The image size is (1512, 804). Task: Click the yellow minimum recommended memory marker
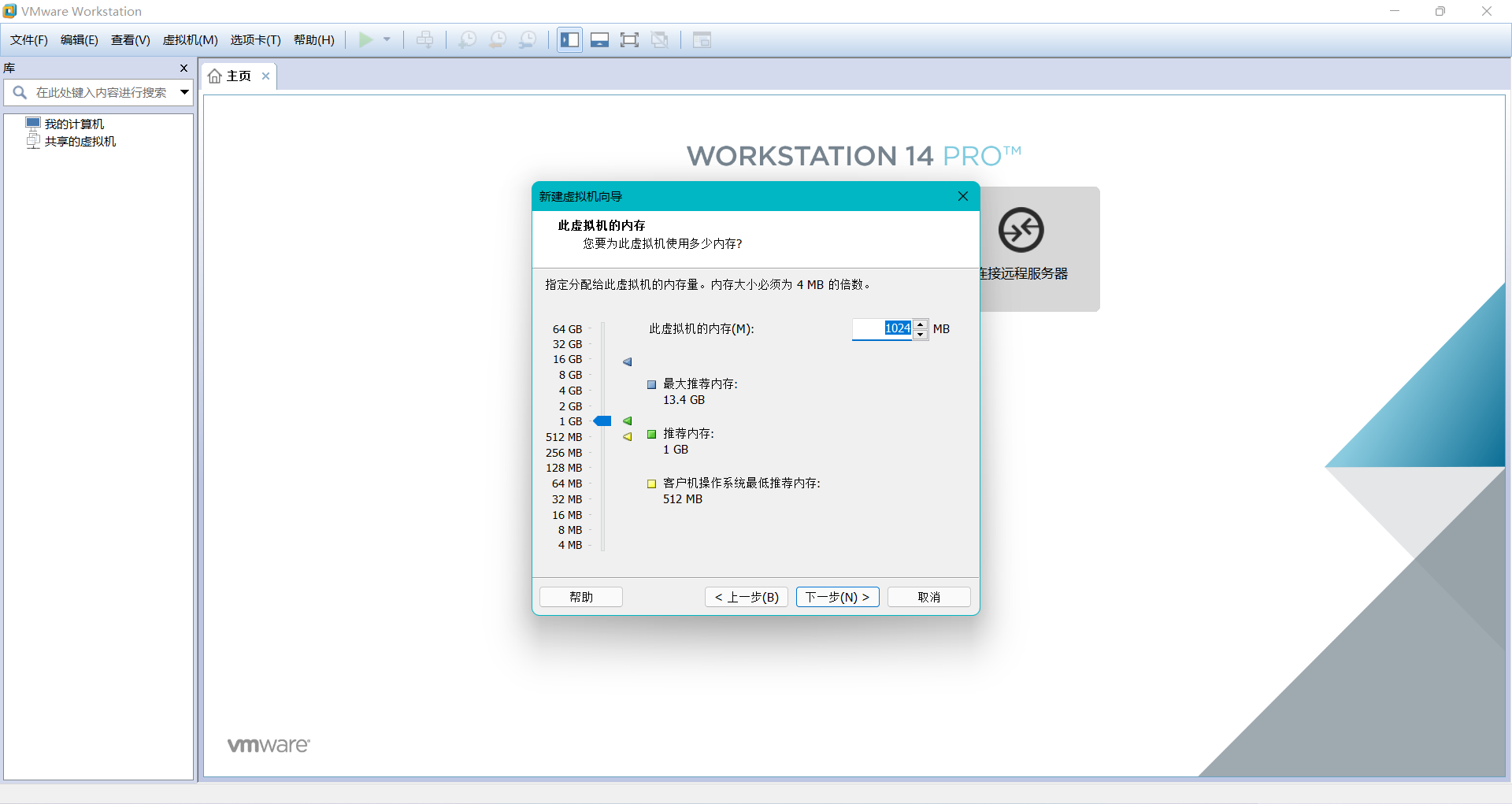(x=628, y=437)
